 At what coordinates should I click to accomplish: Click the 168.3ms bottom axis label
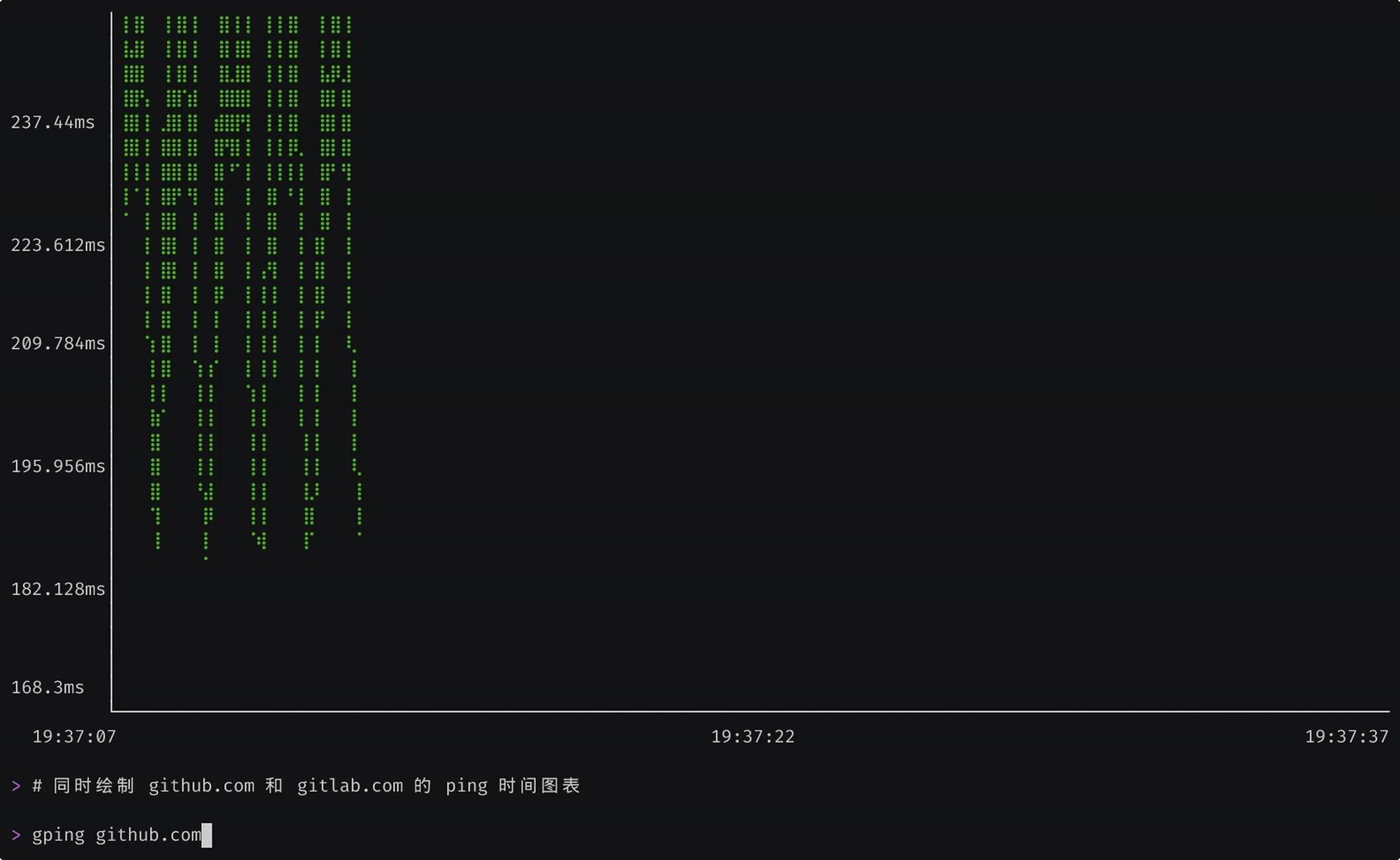47,687
